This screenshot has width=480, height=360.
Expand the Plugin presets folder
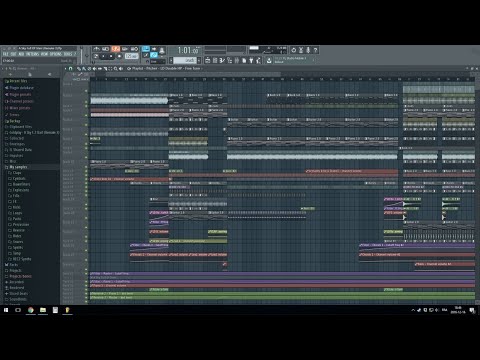pyautogui.click(x=18, y=95)
